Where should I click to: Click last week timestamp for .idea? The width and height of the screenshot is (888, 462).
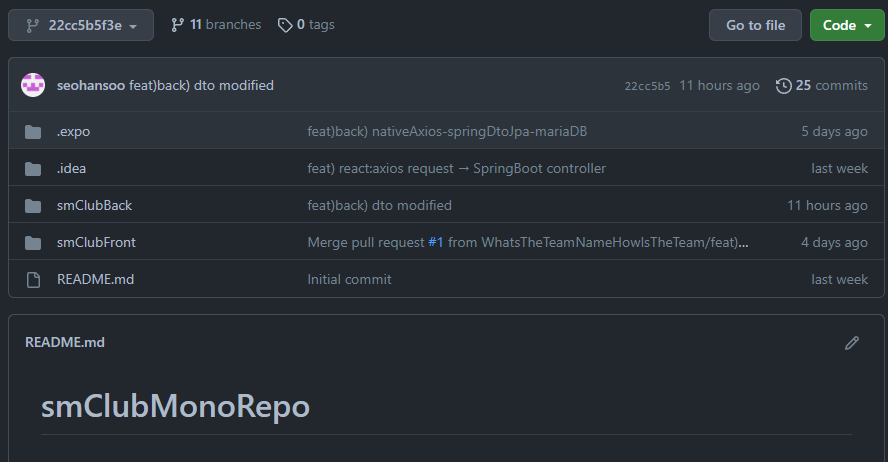pos(839,168)
